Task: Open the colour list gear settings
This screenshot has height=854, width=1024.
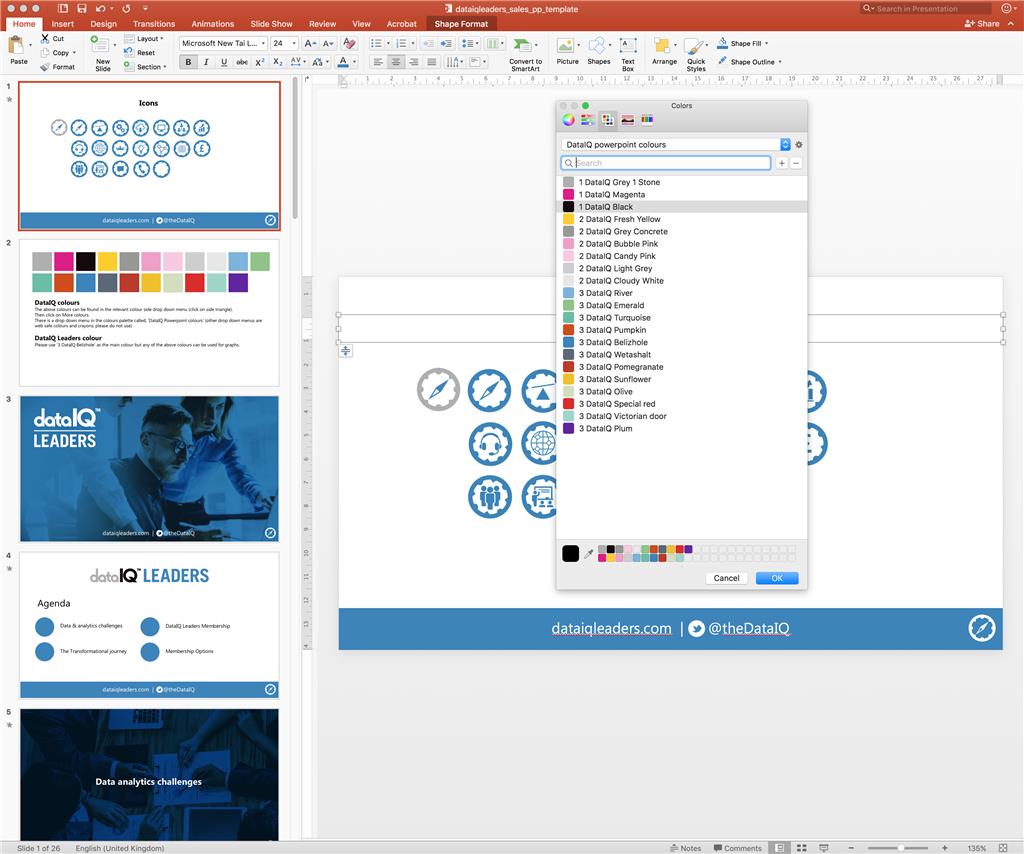Action: [799, 145]
